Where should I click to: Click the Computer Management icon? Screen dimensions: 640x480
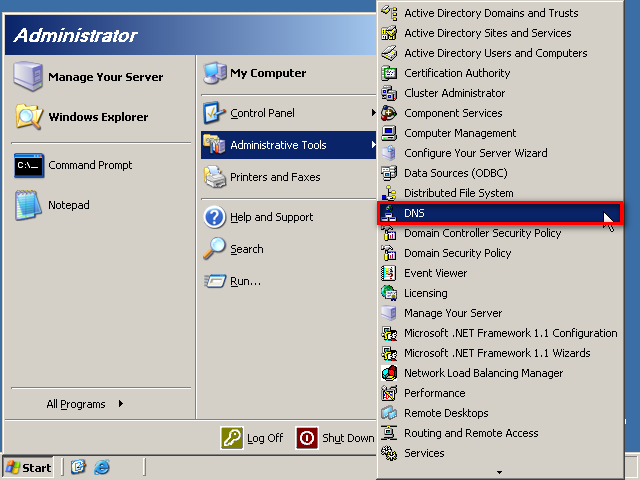point(389,133)
